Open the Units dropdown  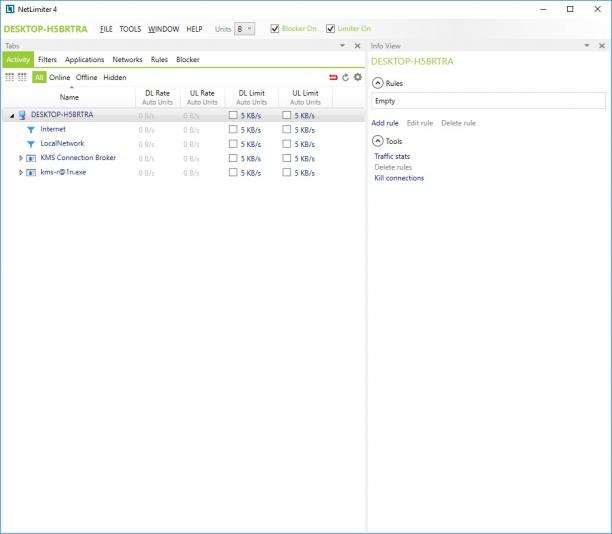[244, 28]
